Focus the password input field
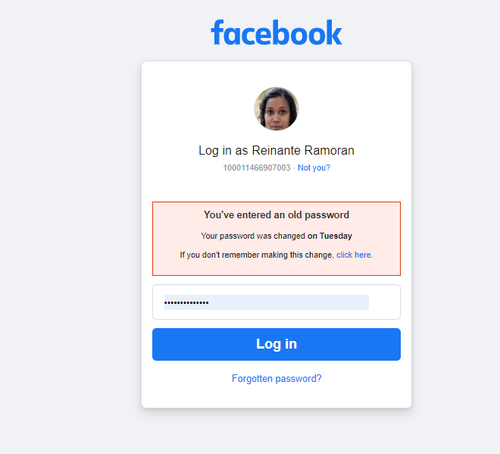500x454 pixels. point(276,302)
